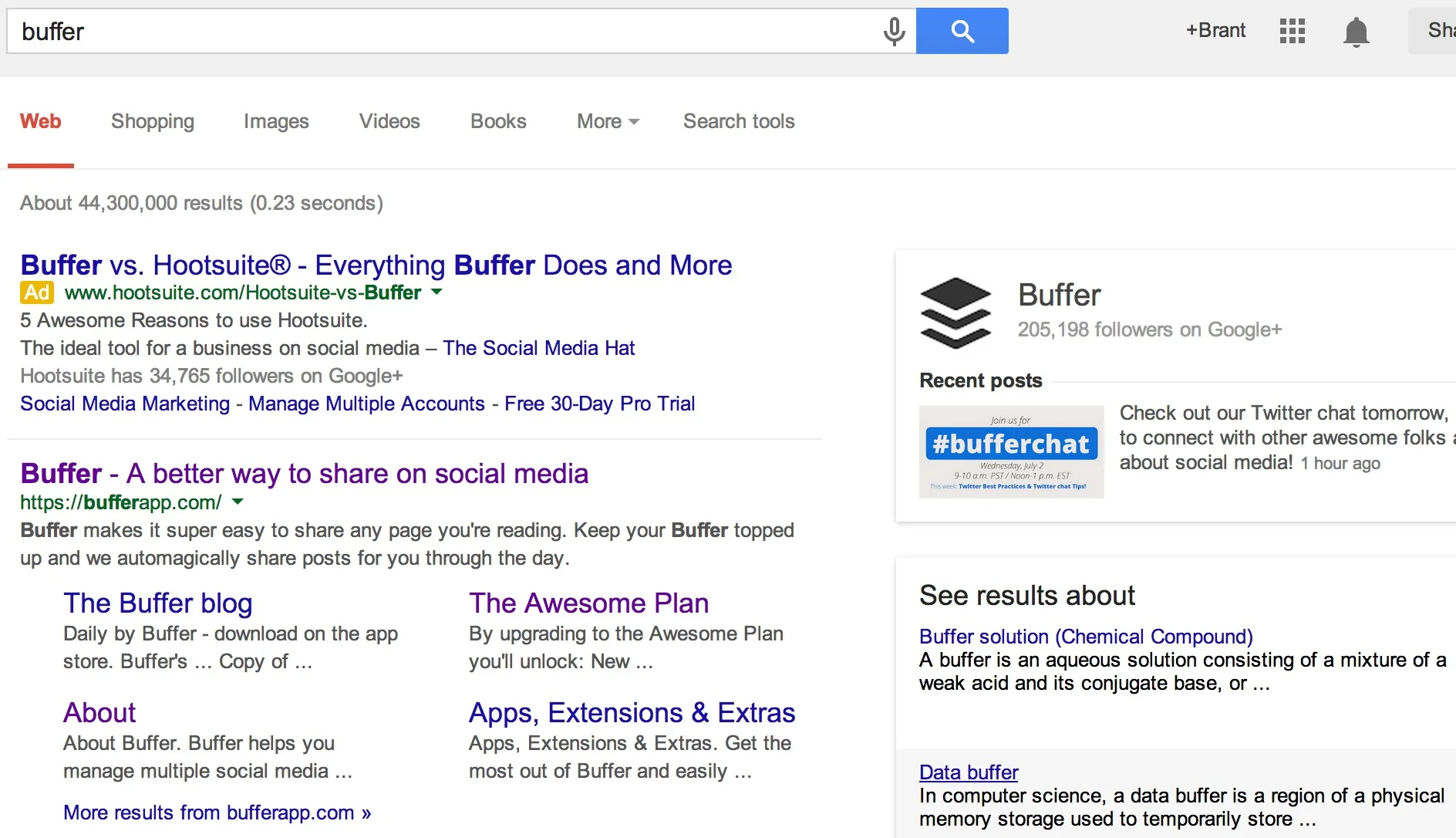The height and width of the screenshot is (838, 1456).
Task: Switch to the Web results tab
Action: click(x=41, y=121)
